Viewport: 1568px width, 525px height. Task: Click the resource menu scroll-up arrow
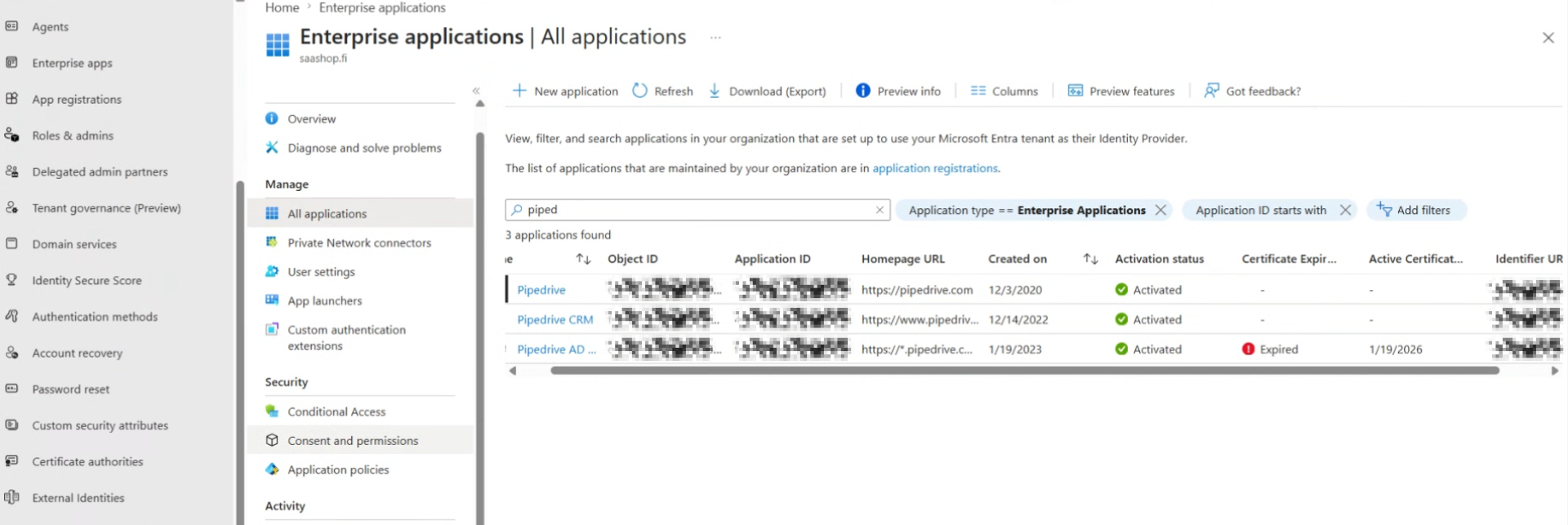click(x=480, y=104)
